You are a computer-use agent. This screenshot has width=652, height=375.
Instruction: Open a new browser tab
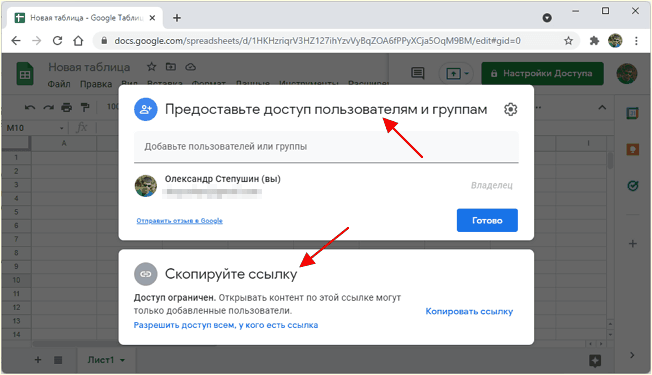(177, 18)
